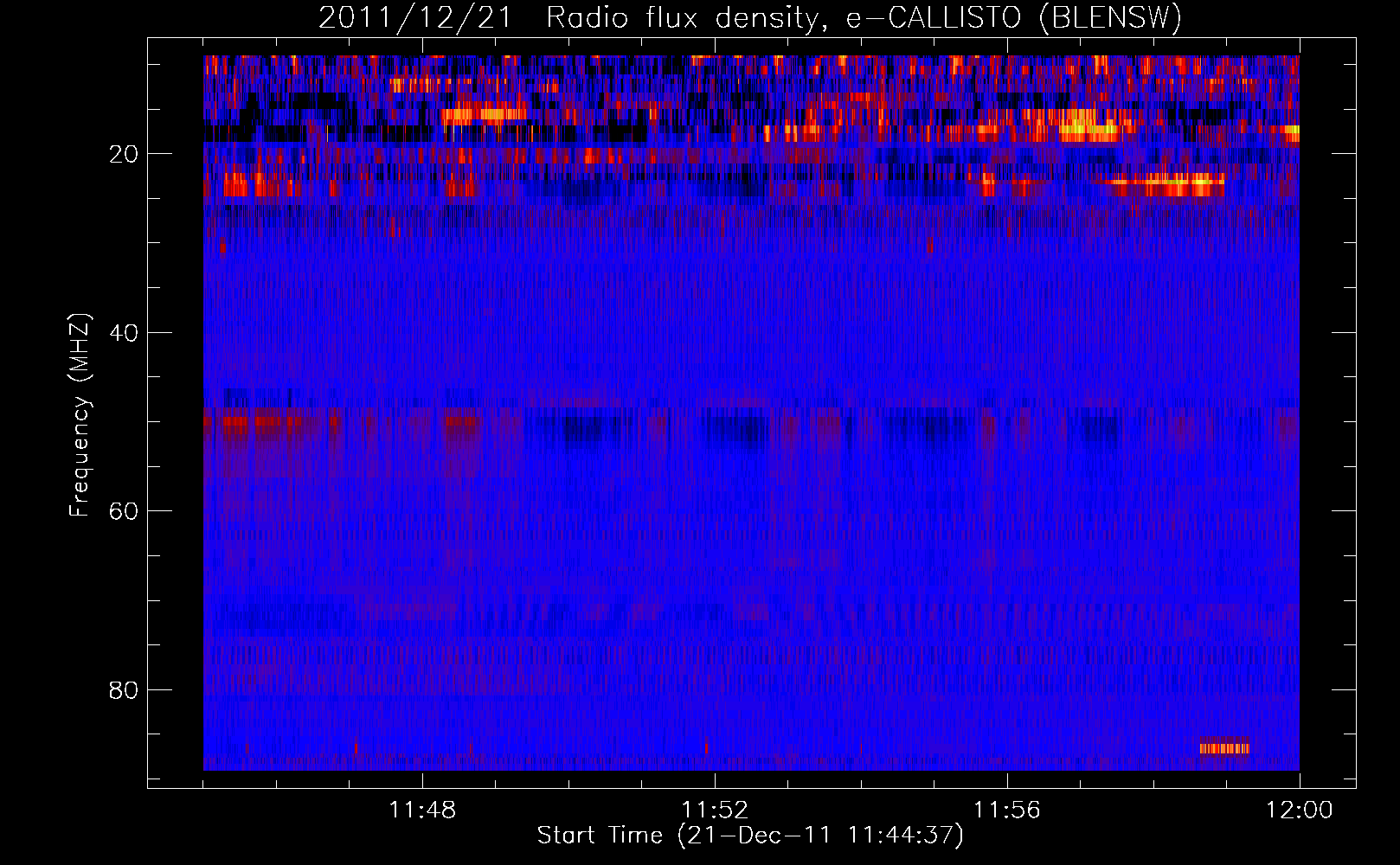Click the 60 frequency tick label
This screenshot has width=1400, height=865.
pyautogui.click(x=124, y=511)
